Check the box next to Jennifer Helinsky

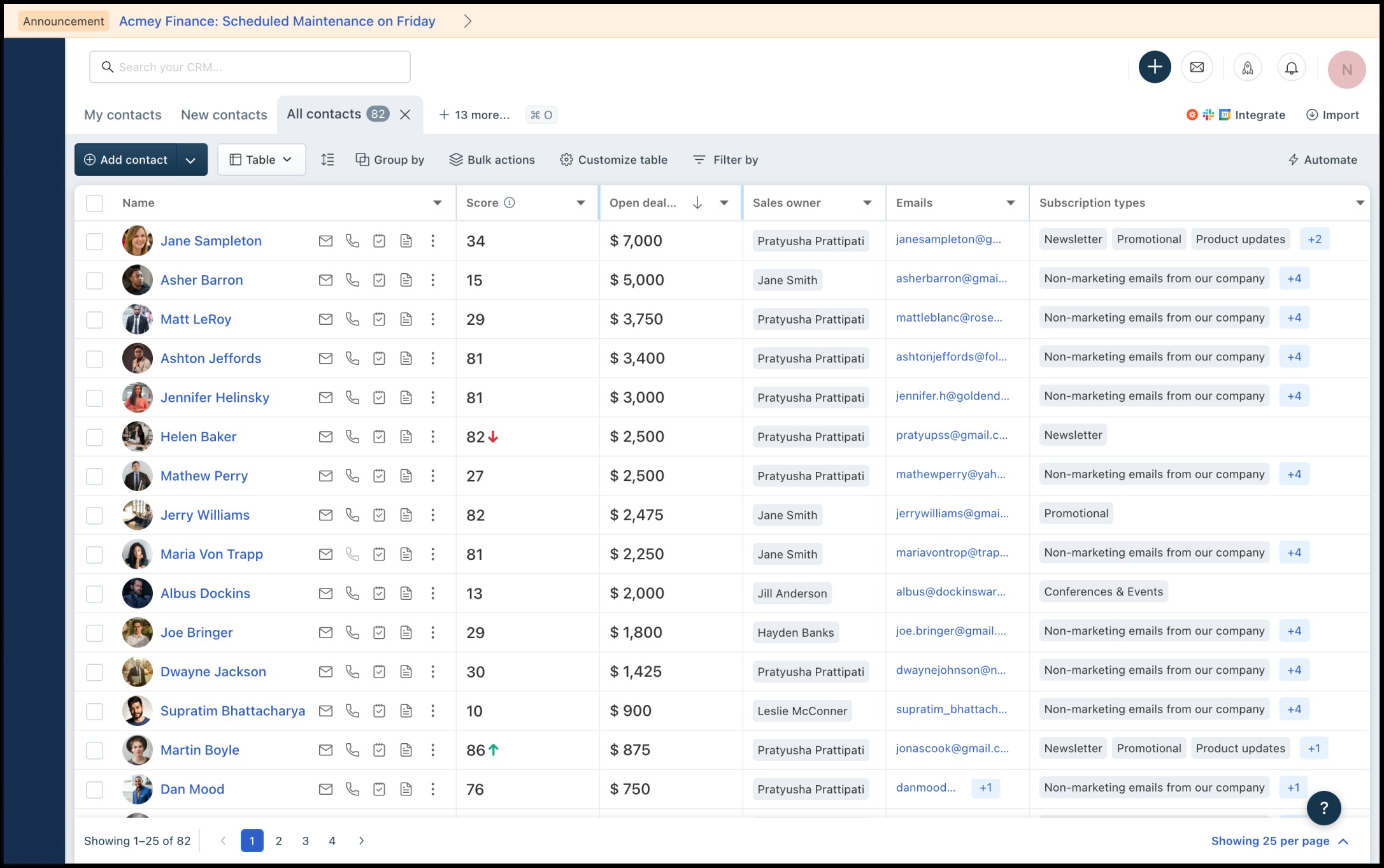point(94,398)
